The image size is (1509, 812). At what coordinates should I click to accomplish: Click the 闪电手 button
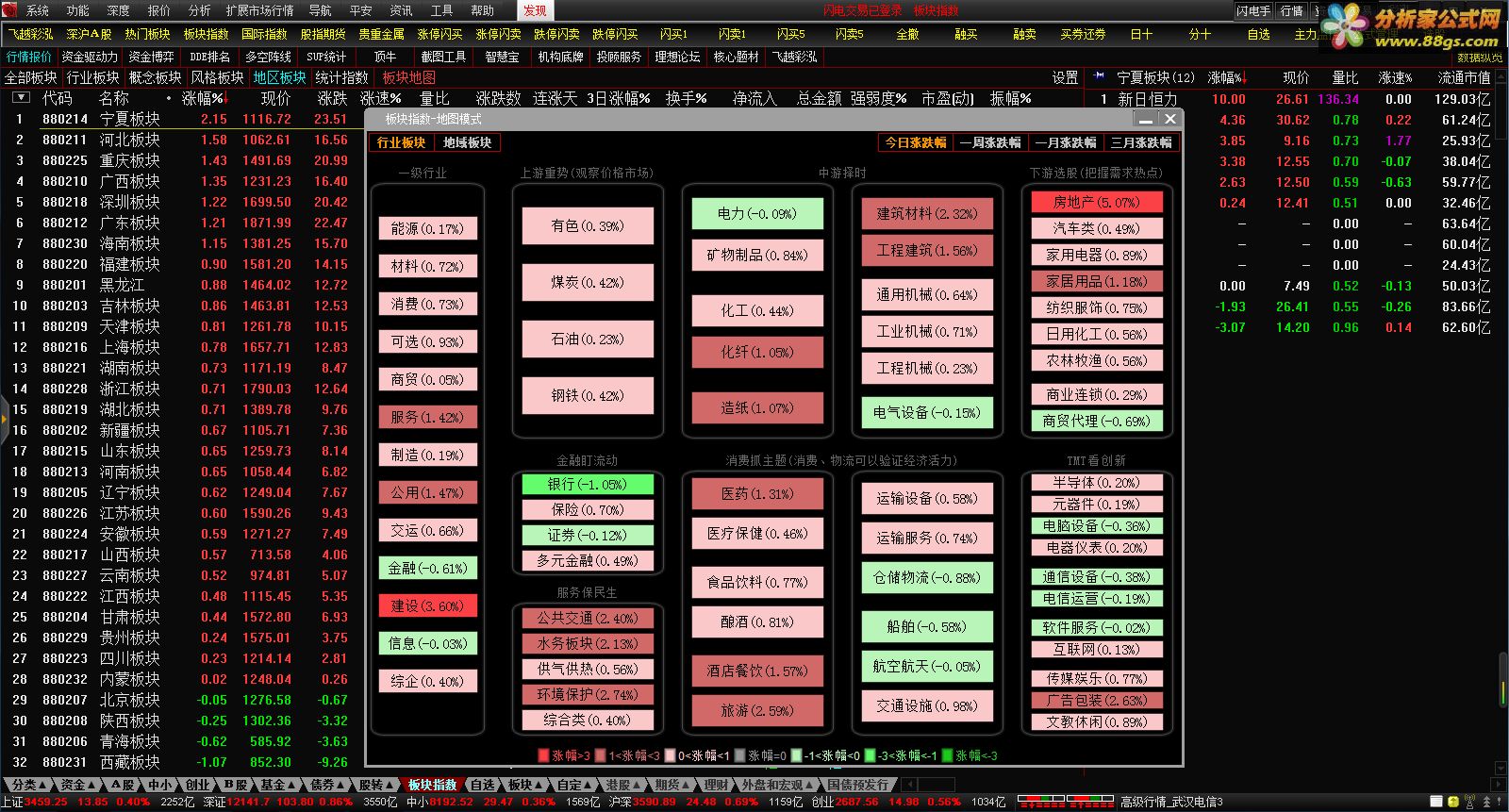click(1253, 11)
